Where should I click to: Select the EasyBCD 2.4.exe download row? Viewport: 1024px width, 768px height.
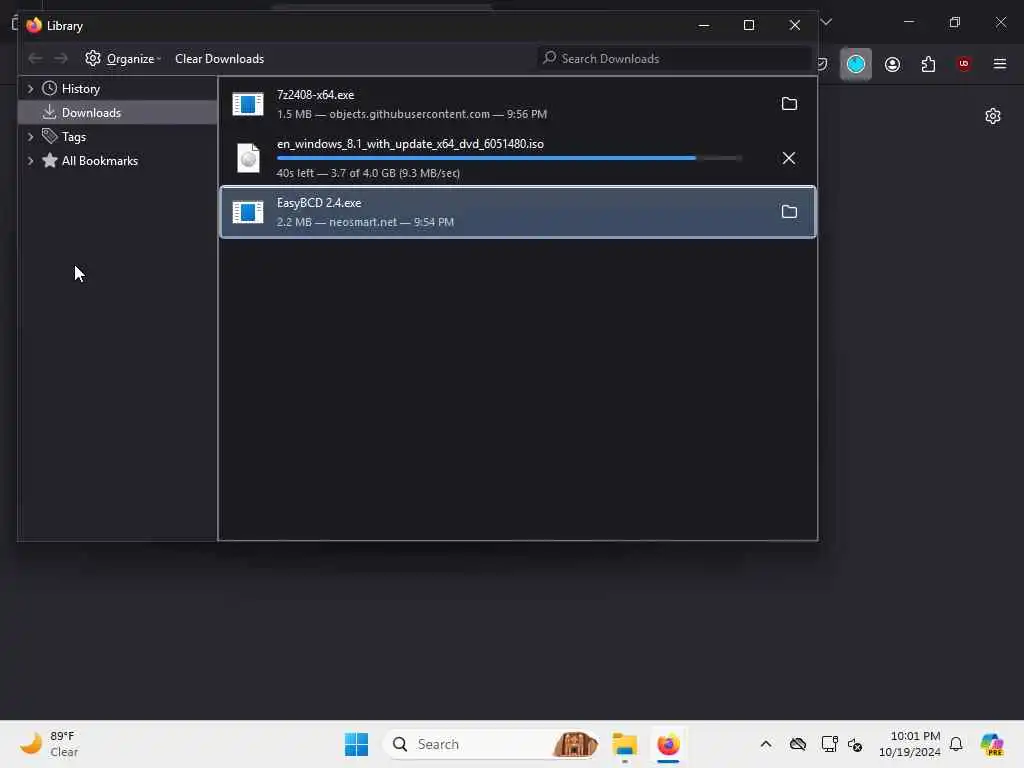tap(517, 212)
